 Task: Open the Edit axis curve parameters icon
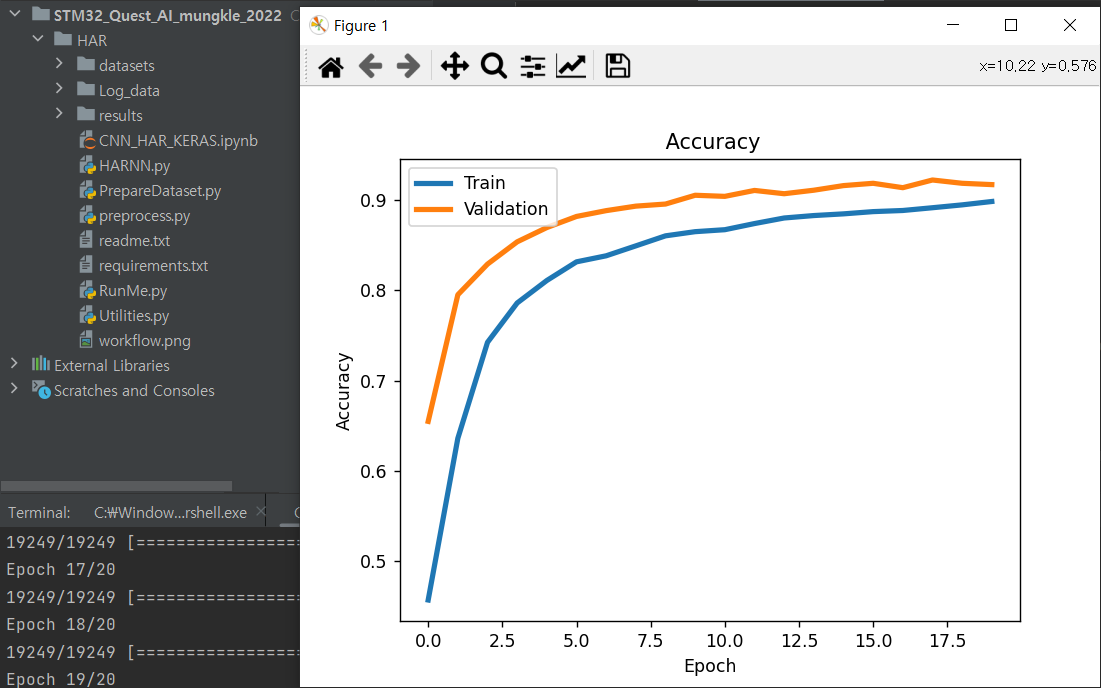pos(571,67)
